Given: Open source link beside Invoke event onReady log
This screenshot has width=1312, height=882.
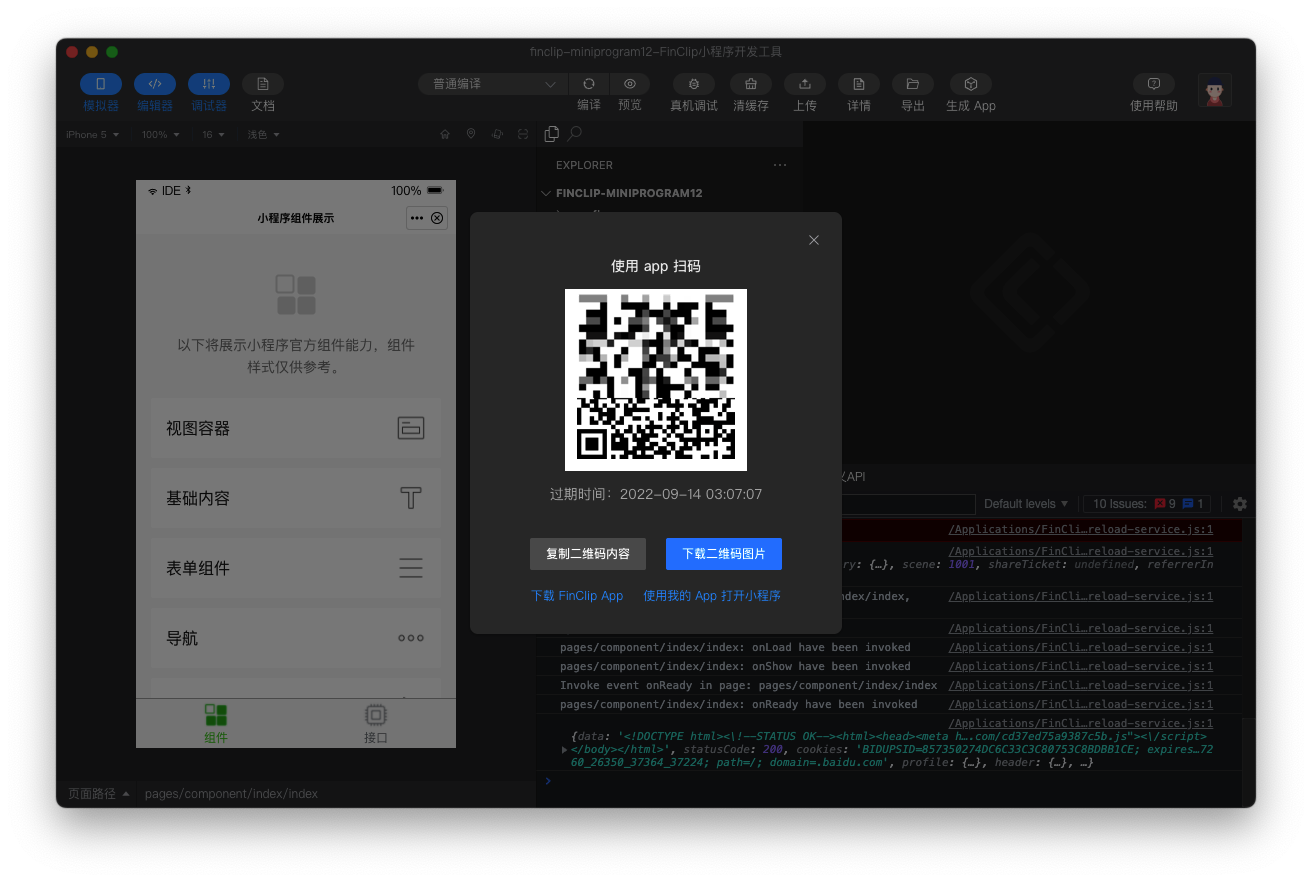Looking at the screenshot, I should point(1080,685).
